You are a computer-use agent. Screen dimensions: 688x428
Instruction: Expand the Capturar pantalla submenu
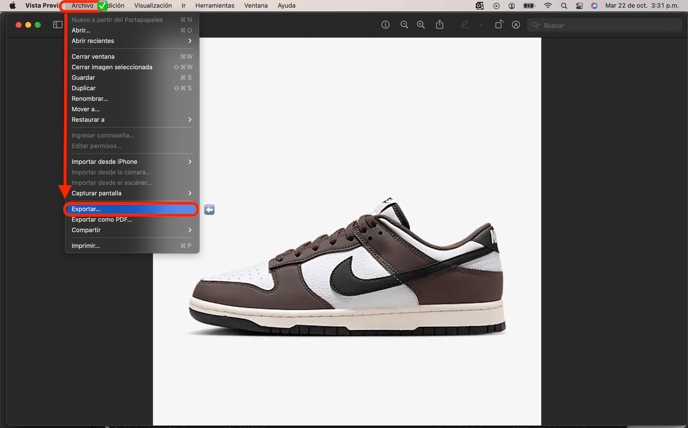132,193
